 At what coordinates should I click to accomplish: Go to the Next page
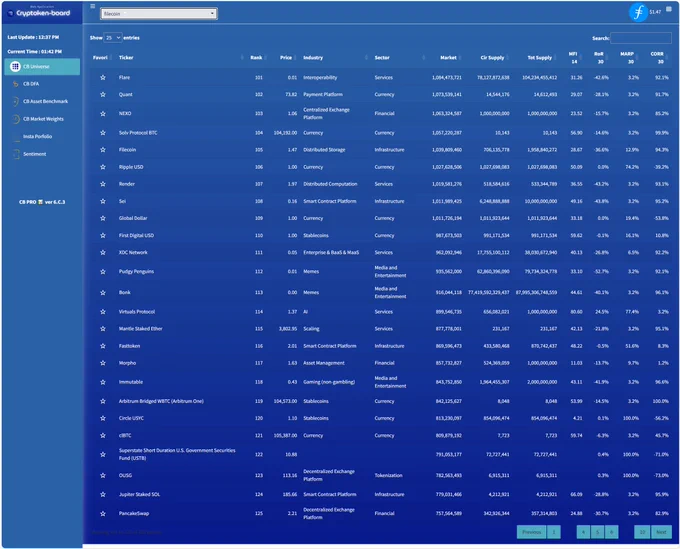[x=661, y=532]
